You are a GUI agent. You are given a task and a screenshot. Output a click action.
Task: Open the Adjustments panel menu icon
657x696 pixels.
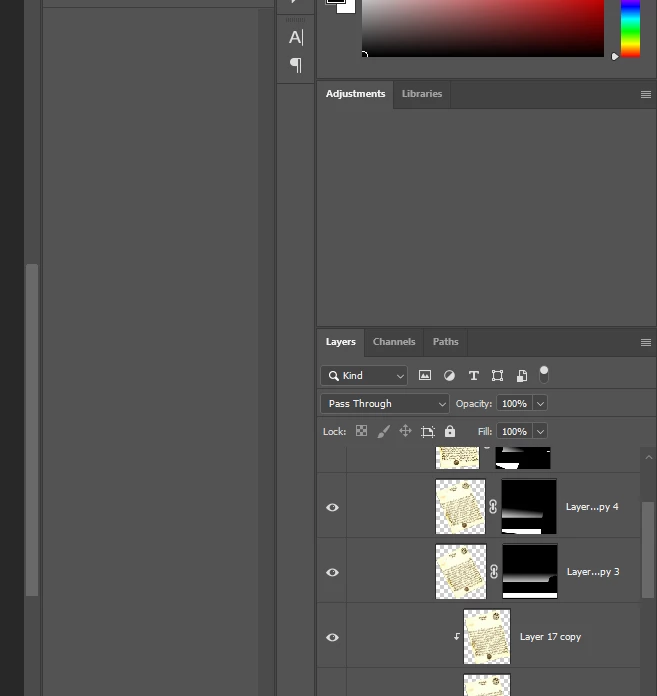[x=646, y=95]
